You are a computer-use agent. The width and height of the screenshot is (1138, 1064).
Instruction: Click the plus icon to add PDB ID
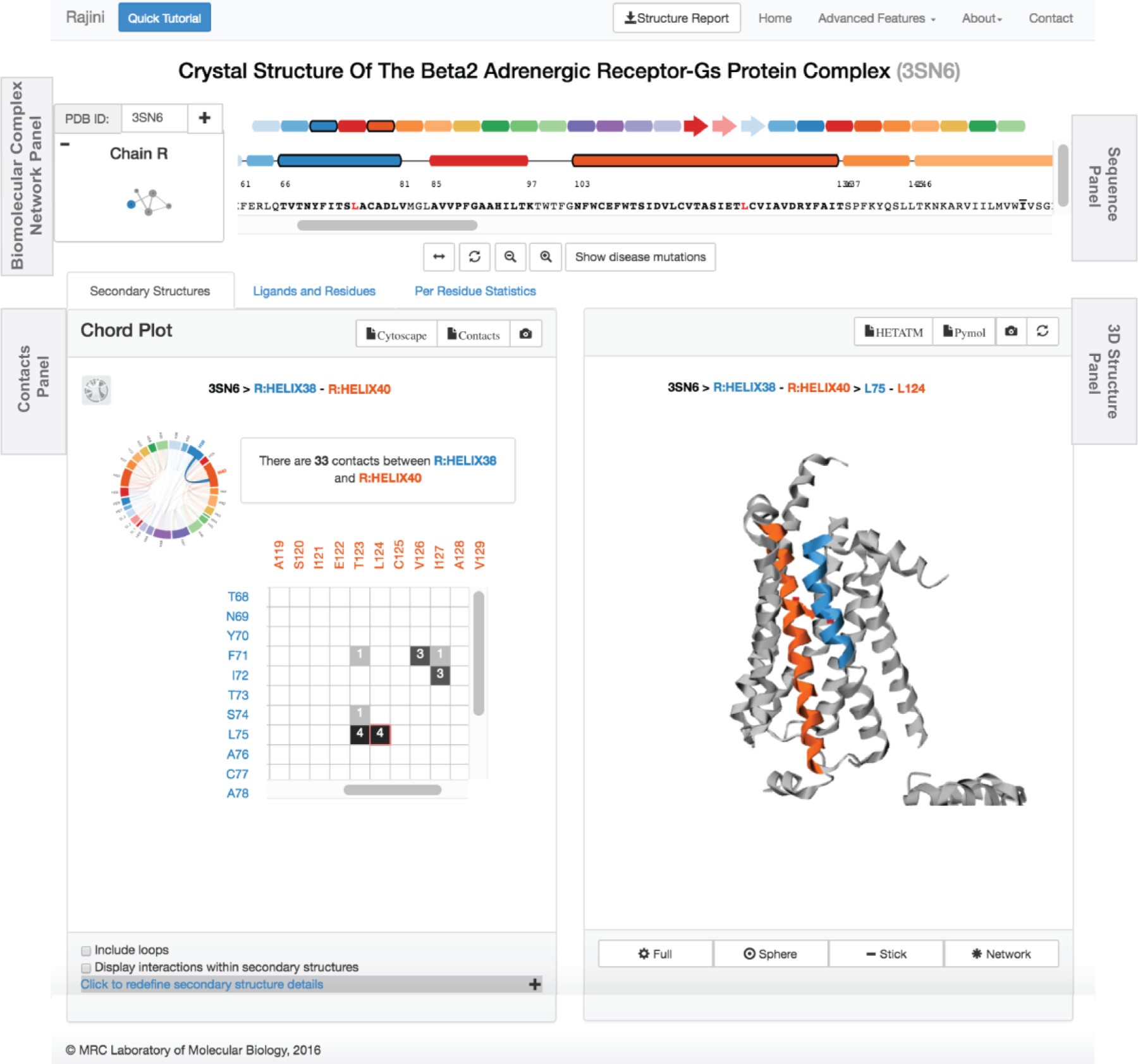point(204,118)
